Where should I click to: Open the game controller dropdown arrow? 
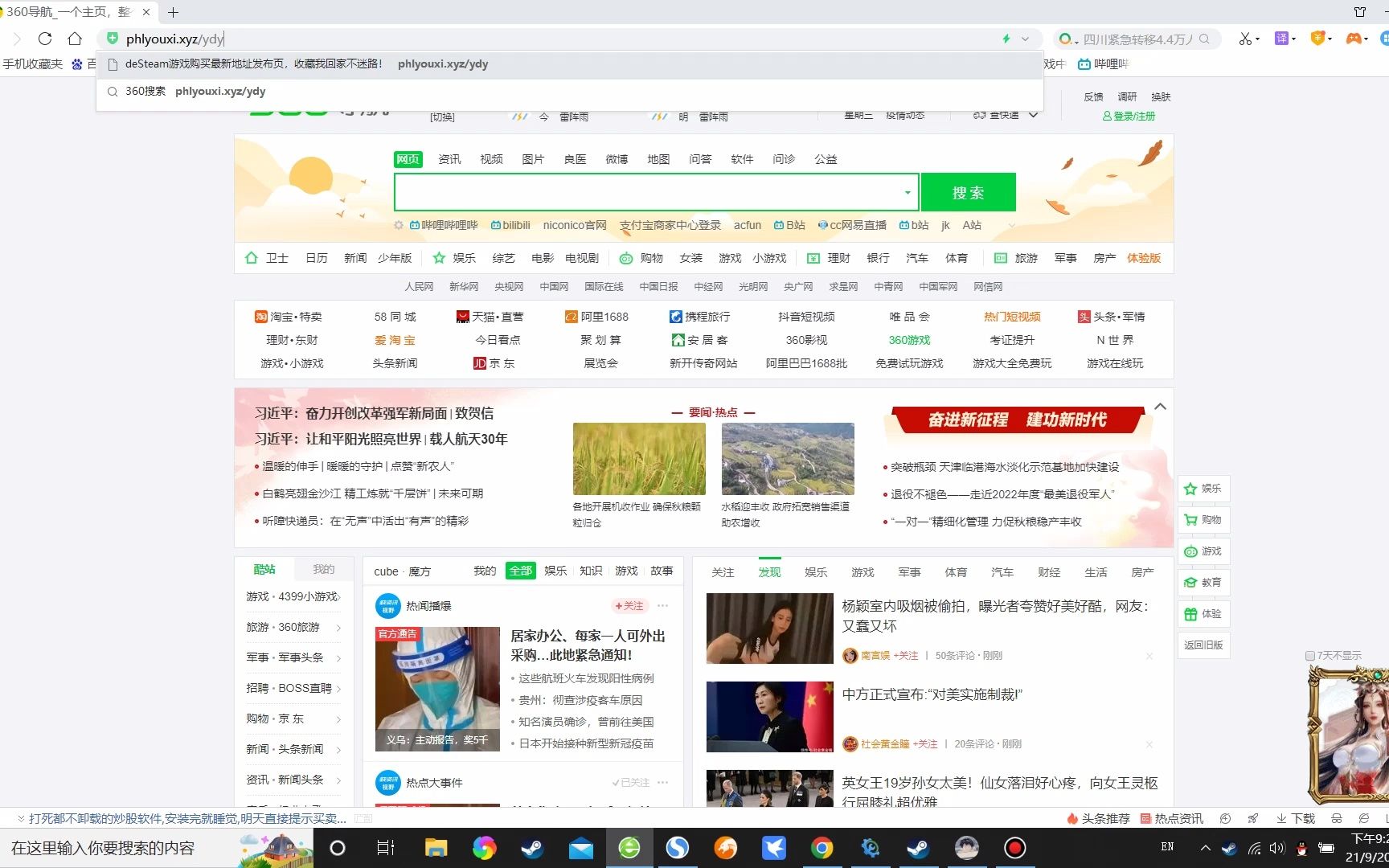pos(1366,39)
